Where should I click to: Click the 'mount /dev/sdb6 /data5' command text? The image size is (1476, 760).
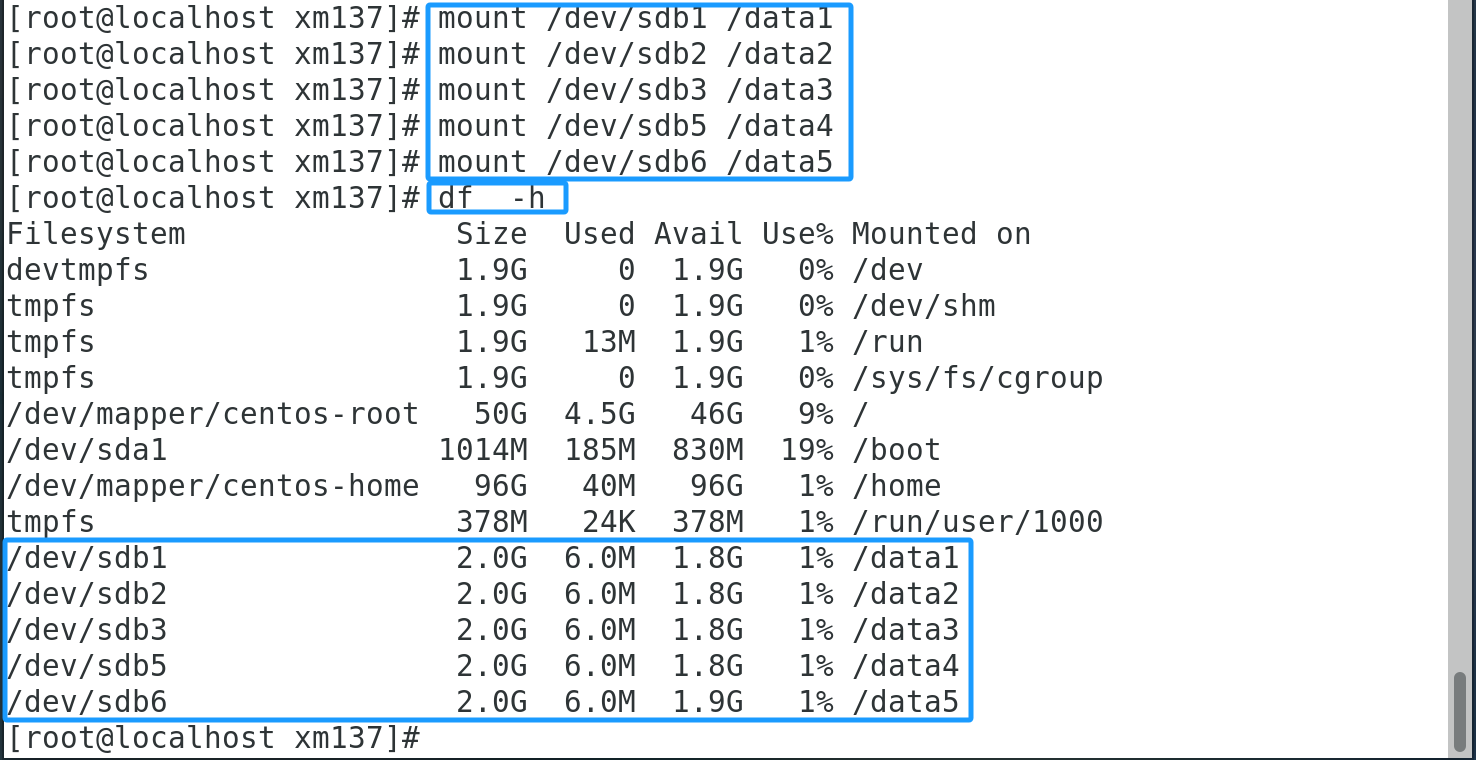click(x=635, y=162)
